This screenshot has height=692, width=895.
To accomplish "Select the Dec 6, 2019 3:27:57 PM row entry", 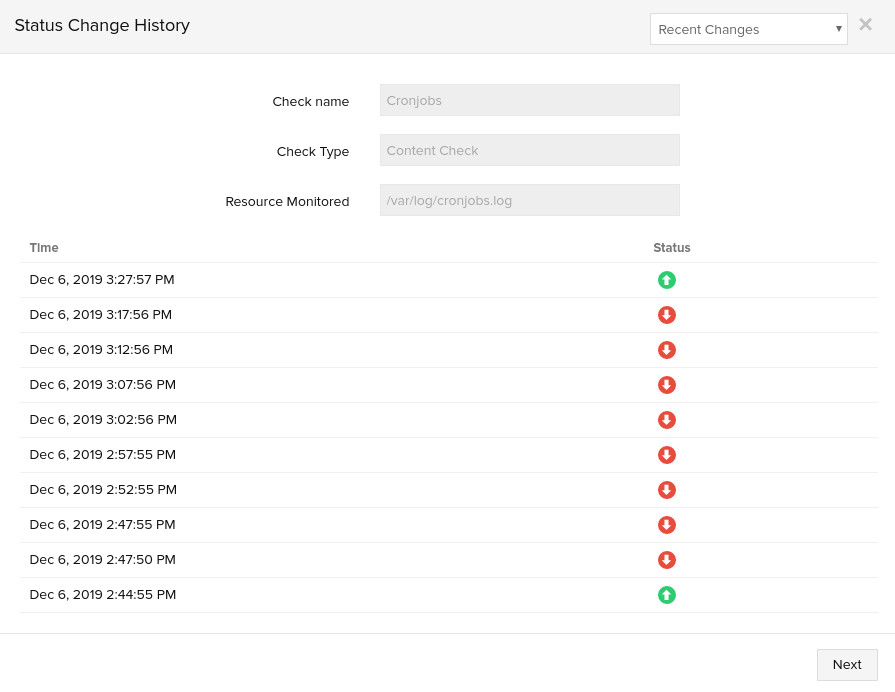I will [x=101, y=280].
